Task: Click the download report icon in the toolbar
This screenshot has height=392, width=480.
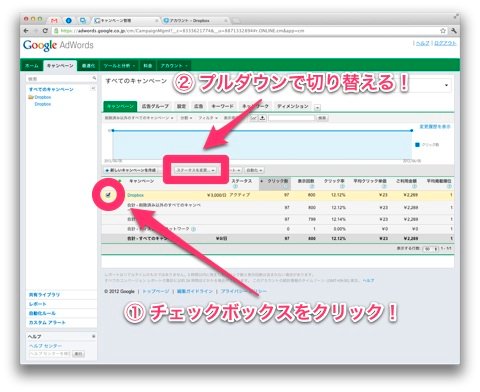Action: pos(263,118)
